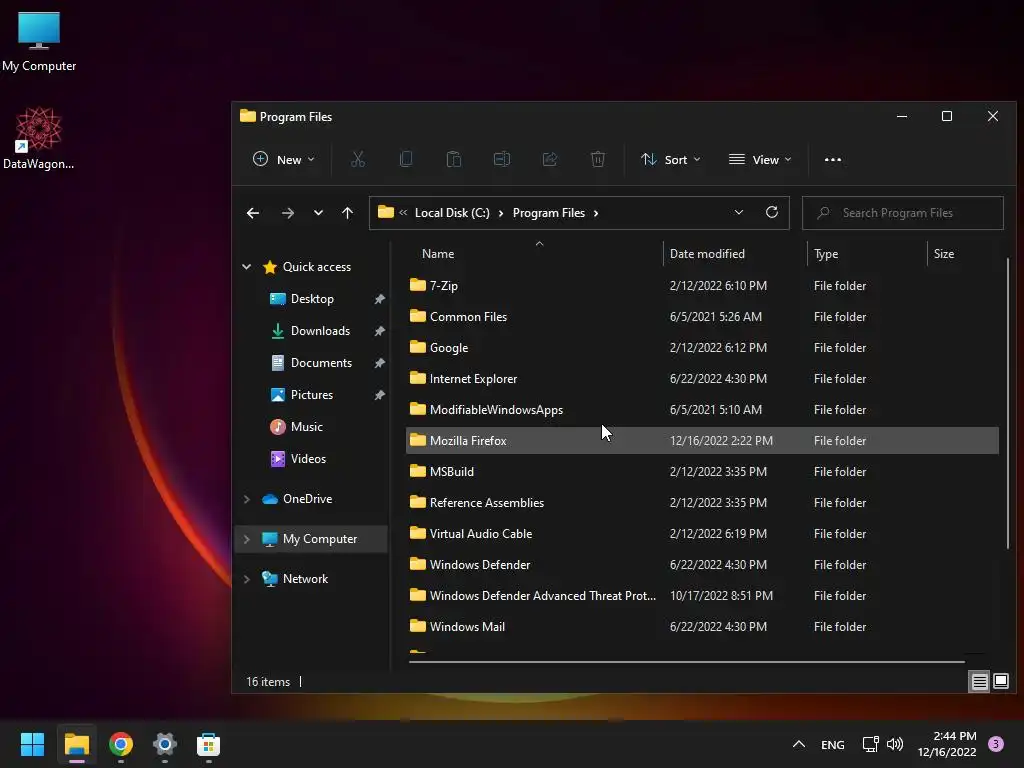This screenshot has height=768, width=1024.
Task: Open the Sort dropdown menu
Action: tap(670, 159)
